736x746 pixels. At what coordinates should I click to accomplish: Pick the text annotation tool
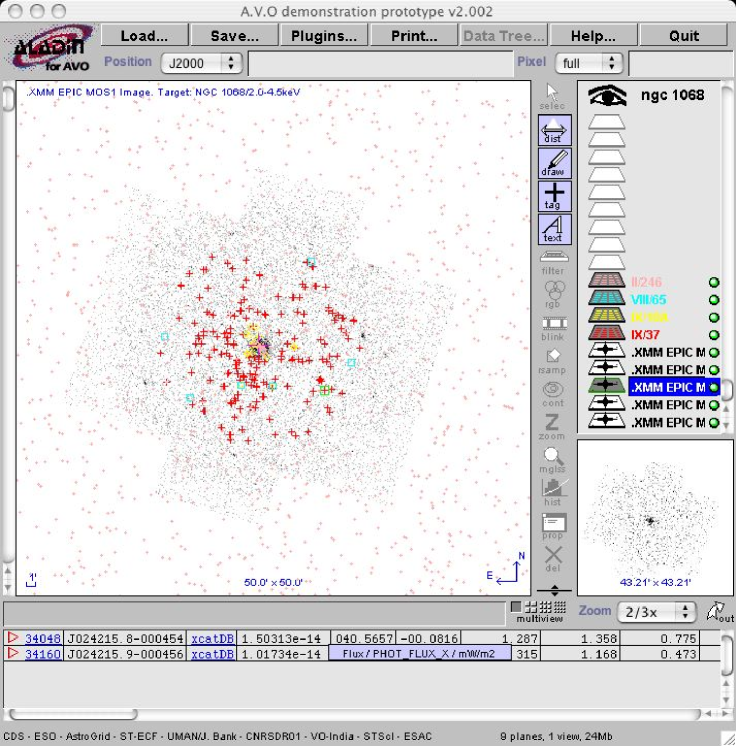(x=554, y=229)
